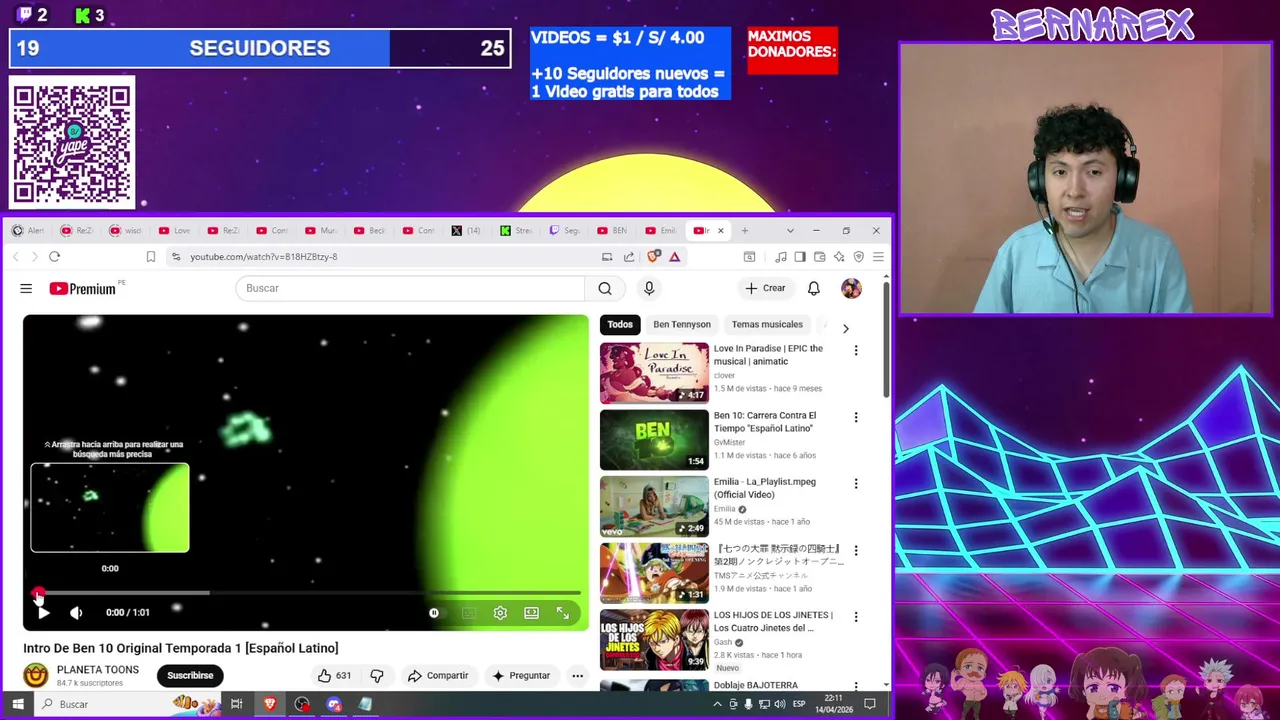Image resolution: width=1280 pixels, height=720 pixels.
Task: Open Task View on taskbar
Action: 237,704
